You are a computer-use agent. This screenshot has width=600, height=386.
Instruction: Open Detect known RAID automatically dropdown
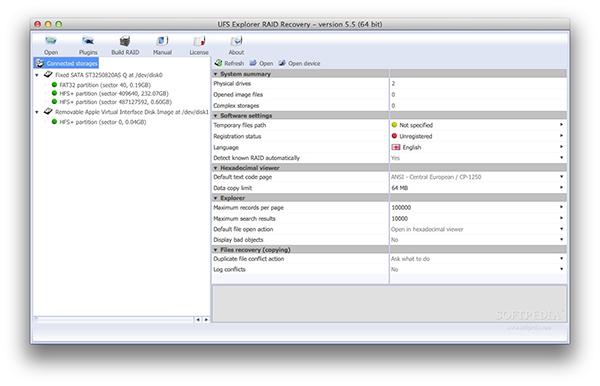(561, 158)
